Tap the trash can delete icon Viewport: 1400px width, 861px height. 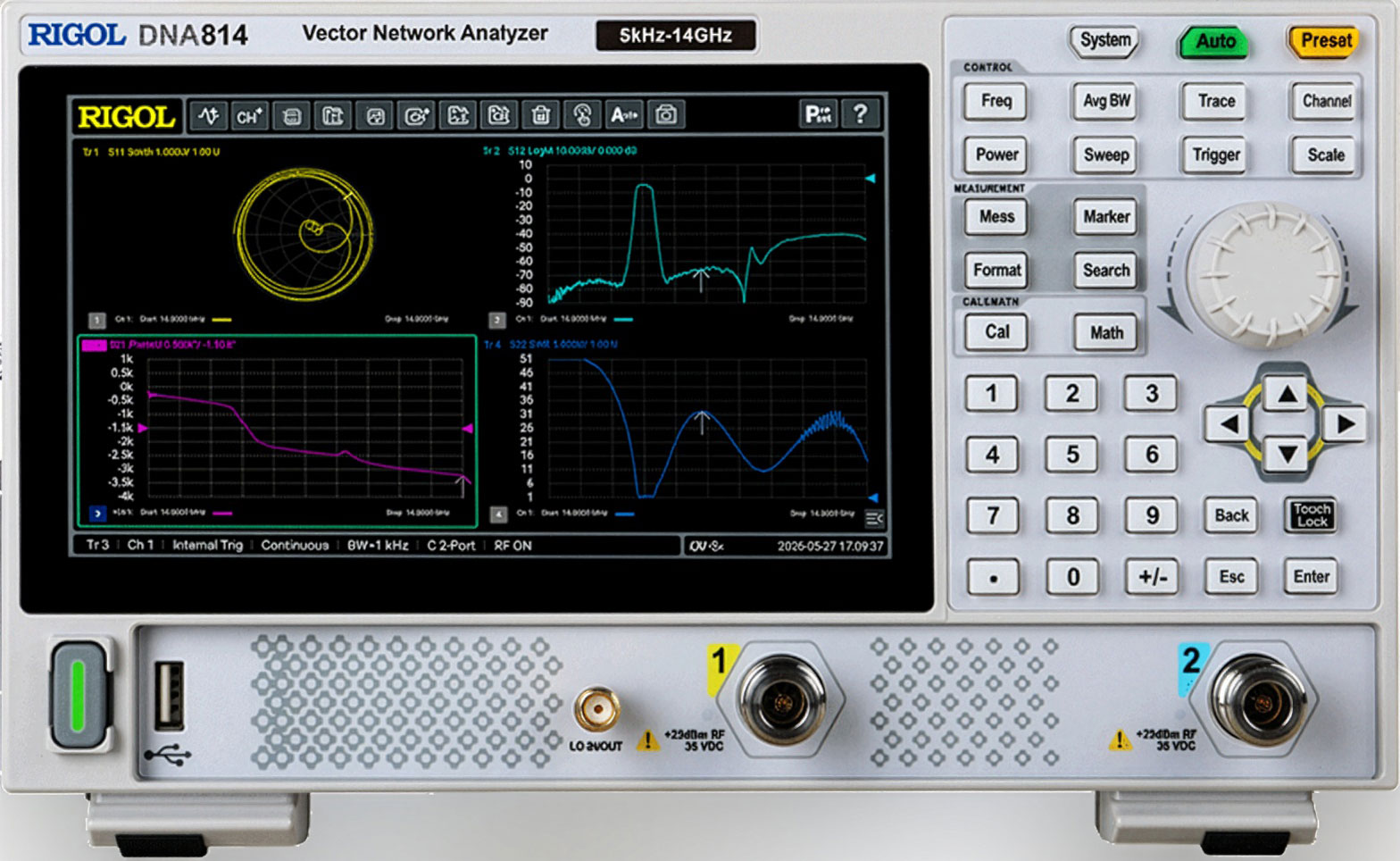pyautogui.click(x=540, y=115)
